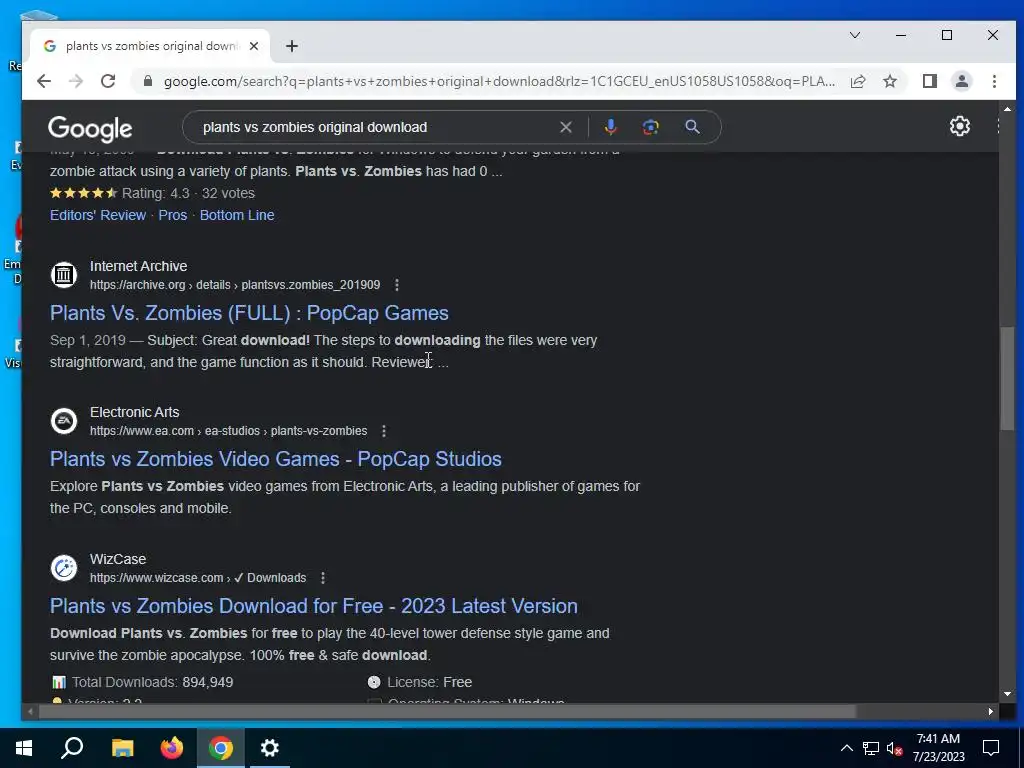Click the 'Electronic Arts' site name

pos(135,413)
